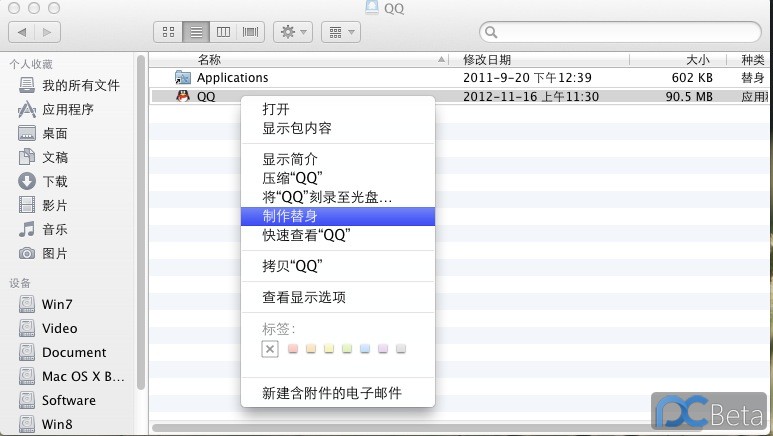This screenshot has width=773, height=436.
Task: Apply the green label color
Action: [347, 349]
